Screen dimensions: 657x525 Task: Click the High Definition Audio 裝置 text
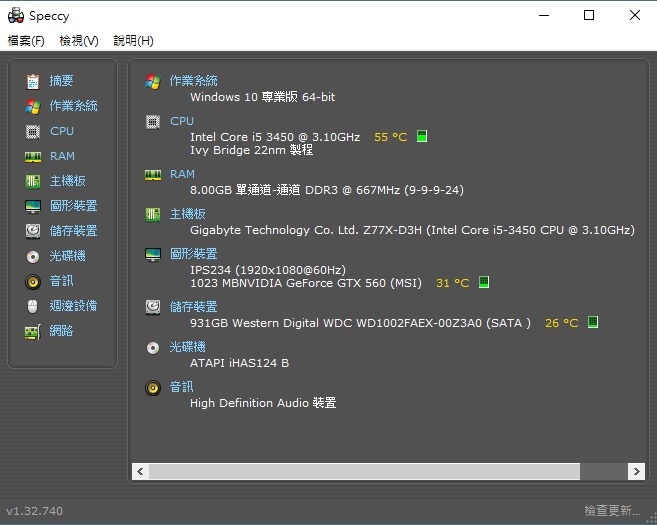click(x=263, y=403)
